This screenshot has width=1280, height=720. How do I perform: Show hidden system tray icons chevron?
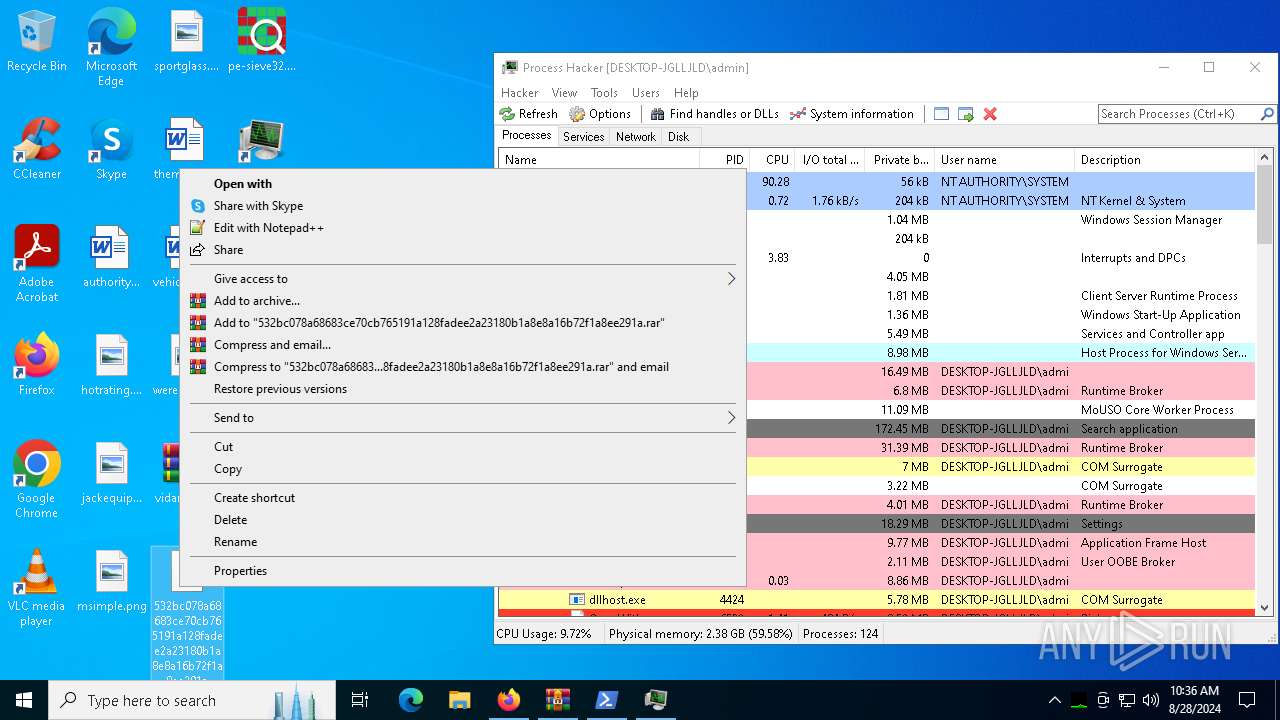[1054, 700]
